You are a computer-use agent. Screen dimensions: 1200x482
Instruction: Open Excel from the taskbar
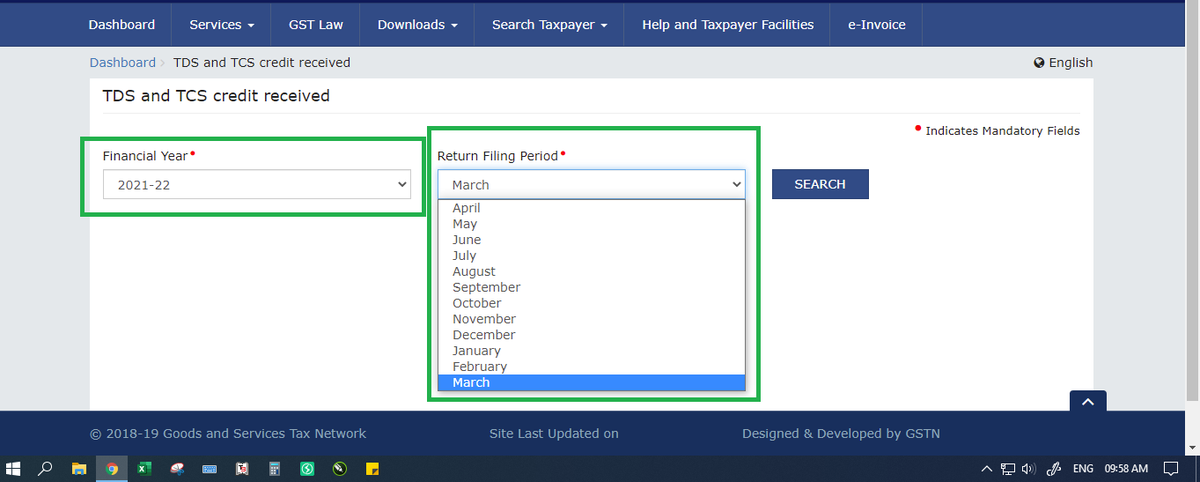[x=144, y=468]
